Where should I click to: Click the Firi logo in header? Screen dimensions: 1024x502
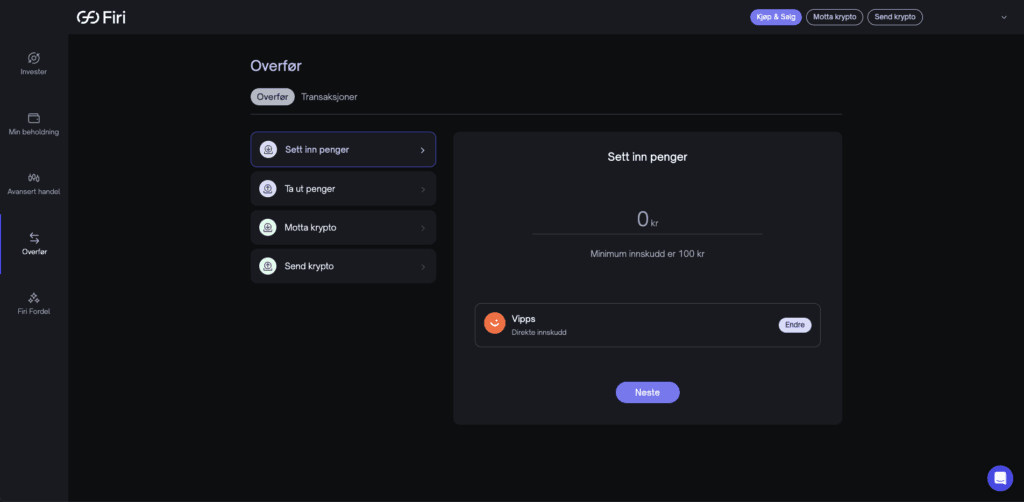101,17
